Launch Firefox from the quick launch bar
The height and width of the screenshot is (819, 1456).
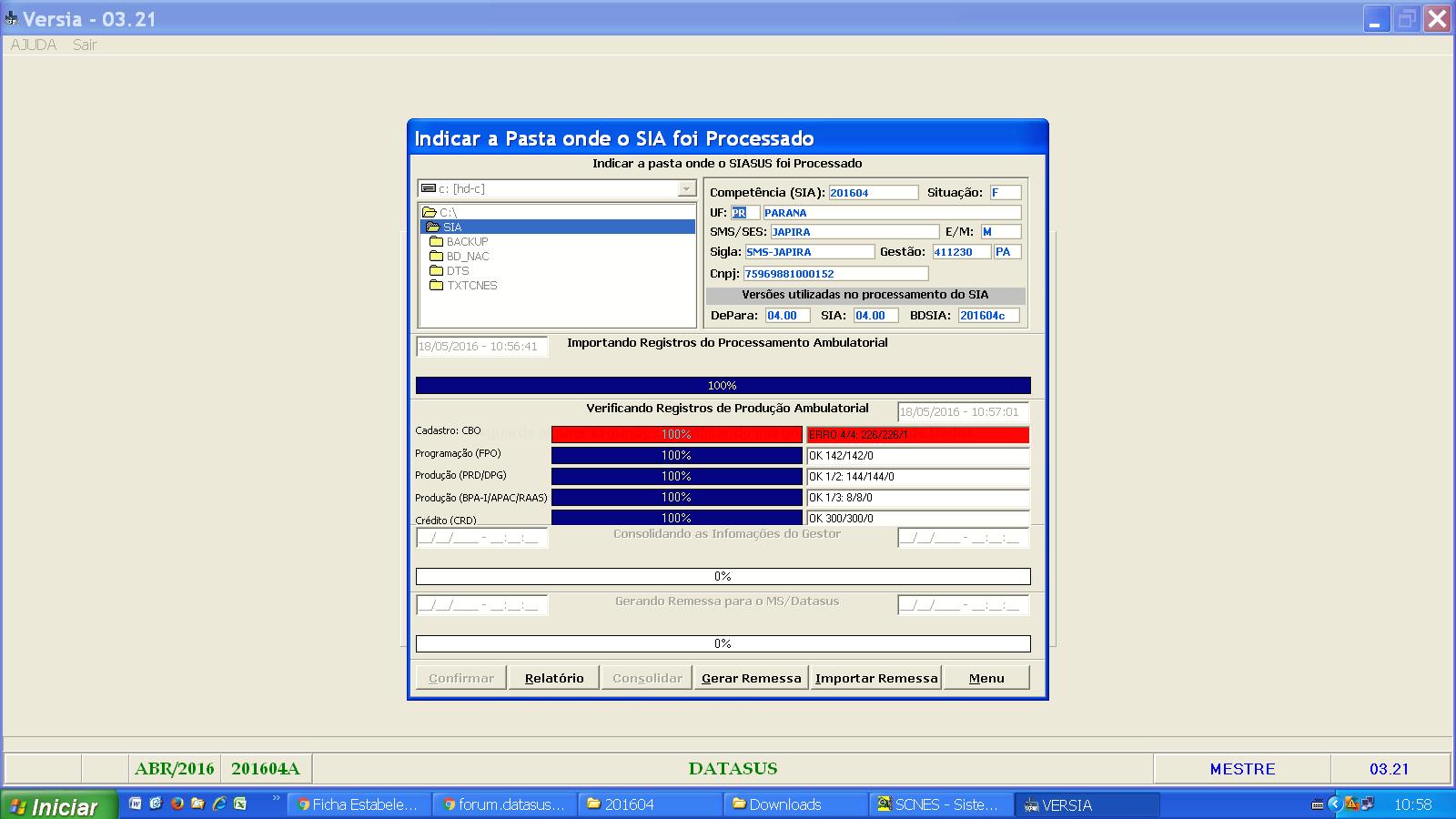(177, 804)
